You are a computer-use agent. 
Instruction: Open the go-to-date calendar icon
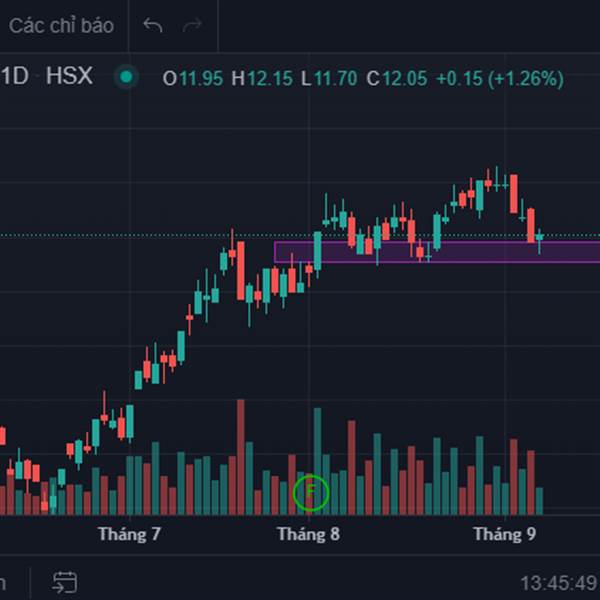(x=65, y=581)
